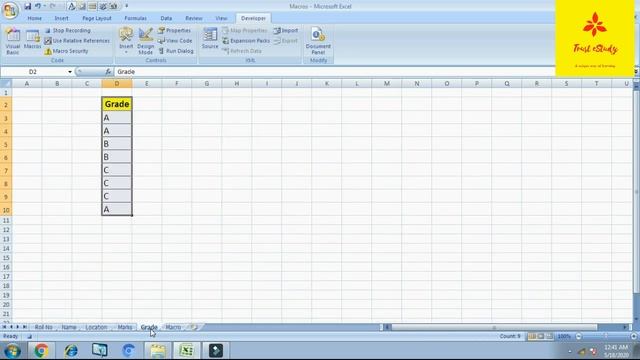Open the Page Layout ribbon tab

[97, 18]
